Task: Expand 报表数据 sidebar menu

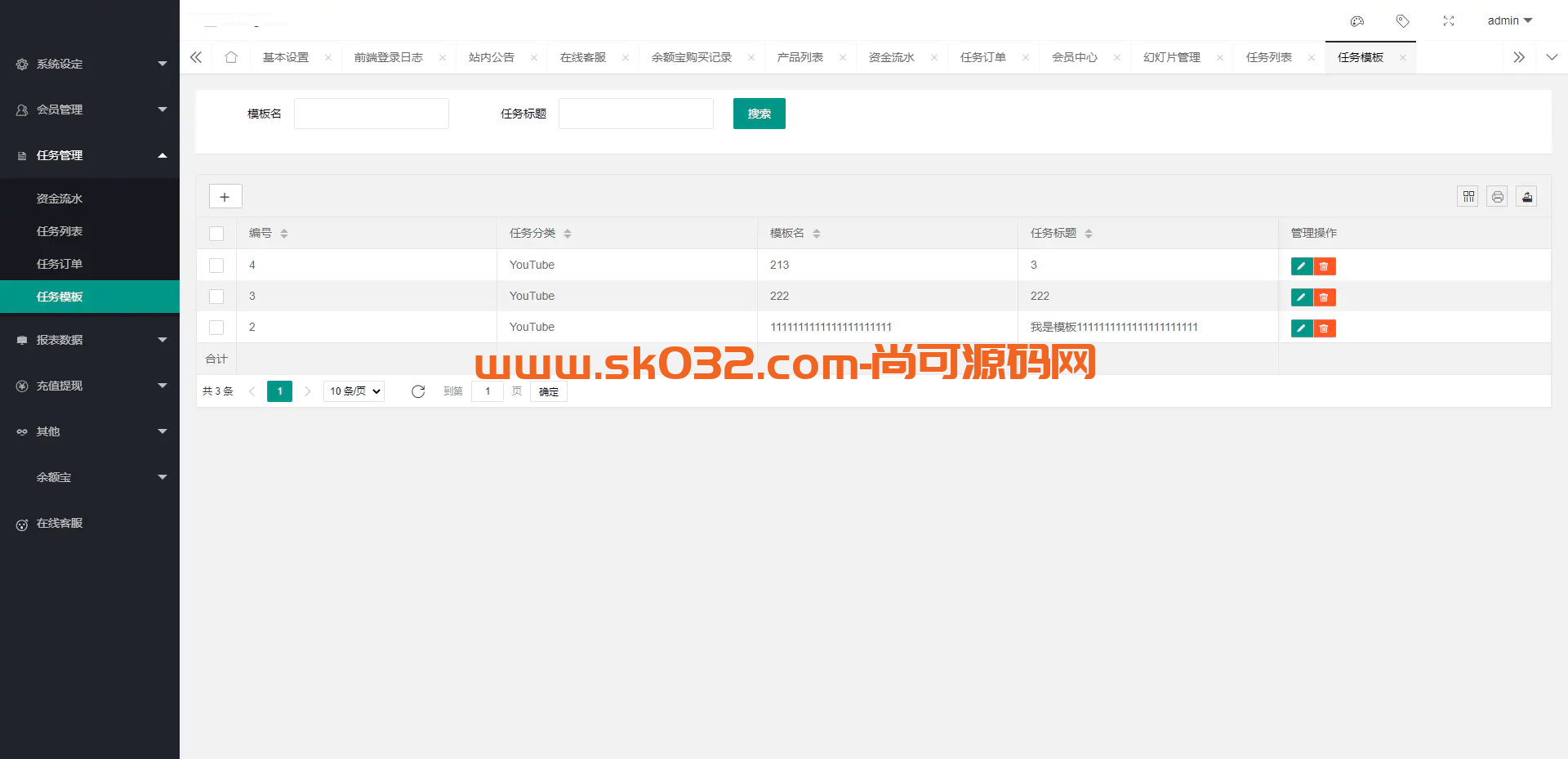Action: pos(90,340)
